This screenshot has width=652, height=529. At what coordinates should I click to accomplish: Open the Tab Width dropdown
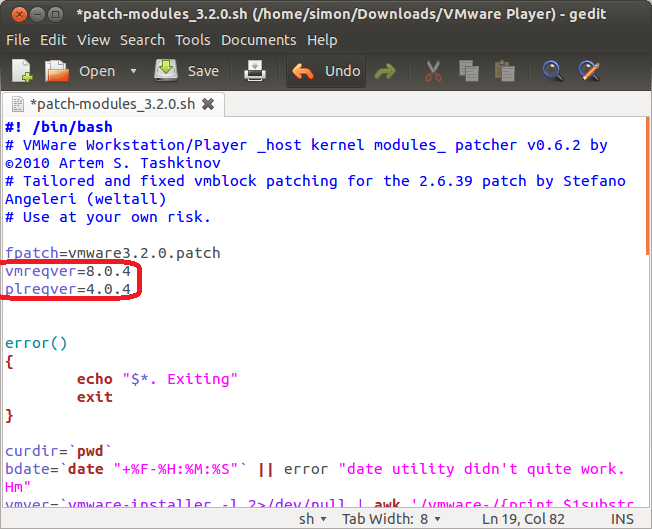point(391,519)
